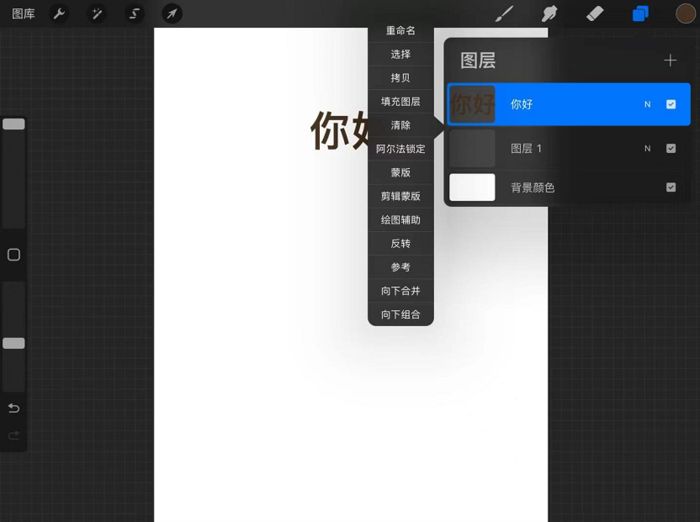
Task: Select the 背景颜色 layer name
Action: pos(533,188)
